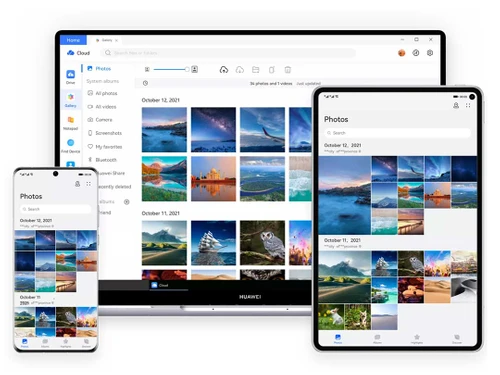Open the sailing ship photo on laptop

pos(213,243)
